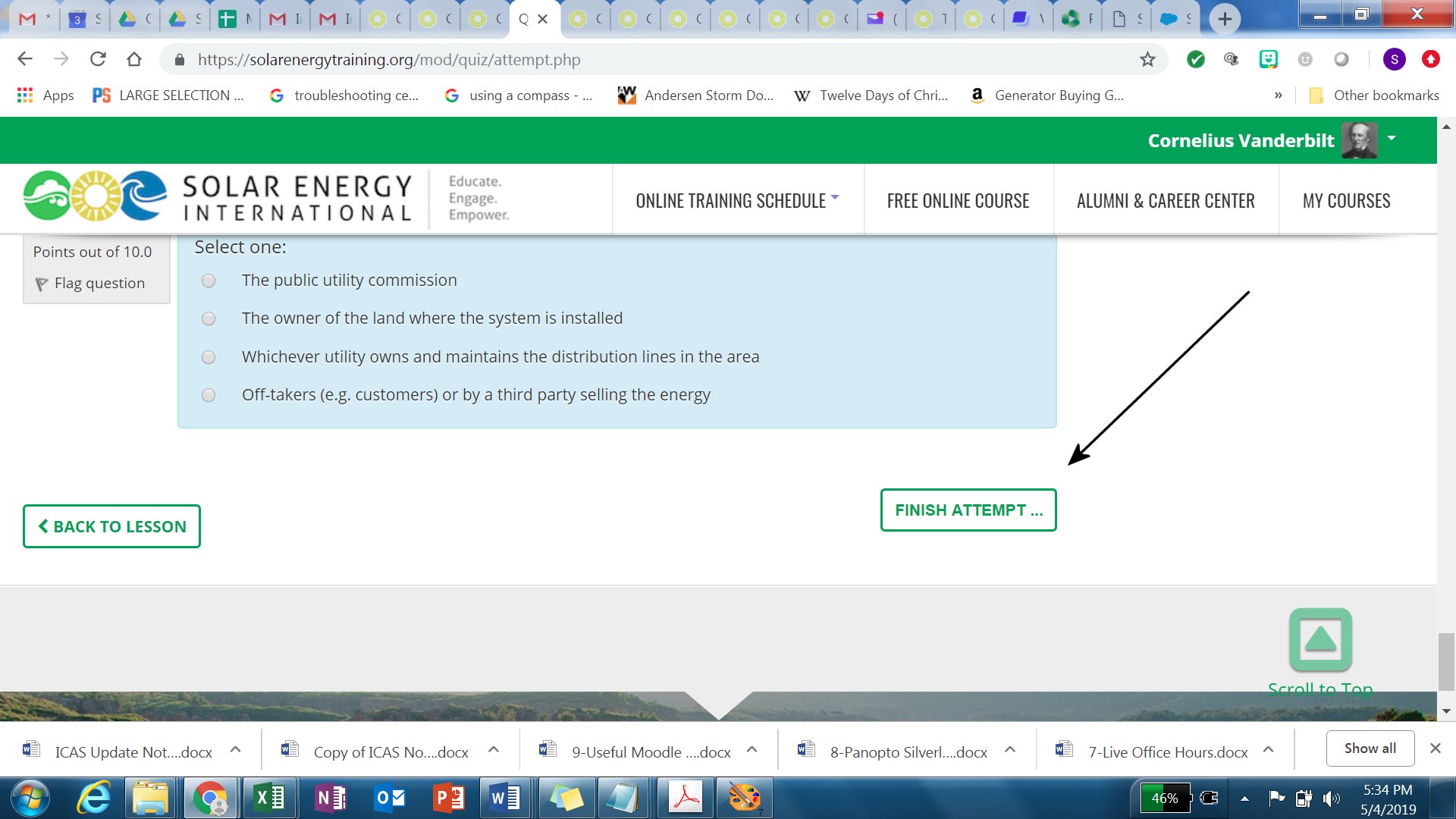
Task: Choose "Off-takers (e.g. customers)" answer
Action: click(209, 395)
